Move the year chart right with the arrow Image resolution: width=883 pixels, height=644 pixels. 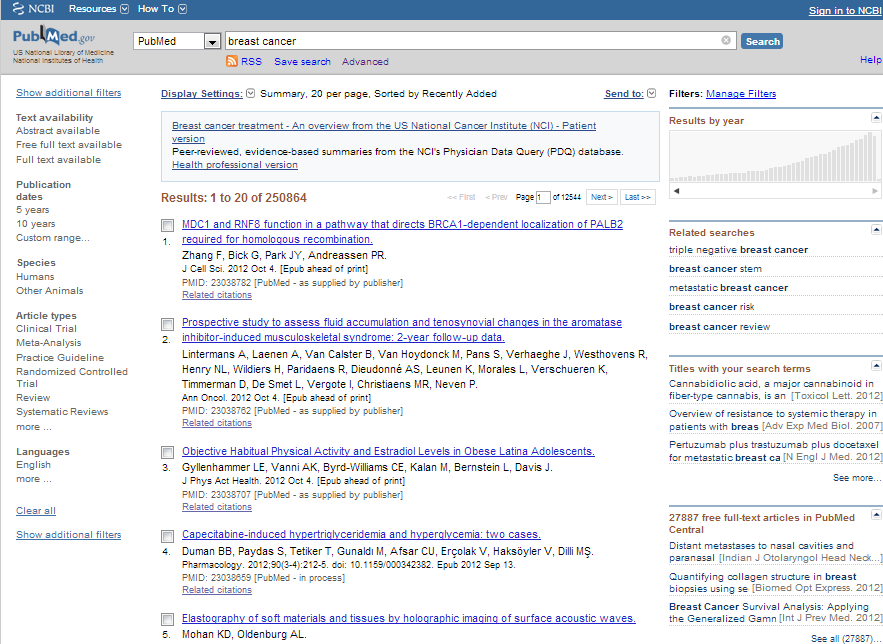pyautogui.click(x=875, y=191)
